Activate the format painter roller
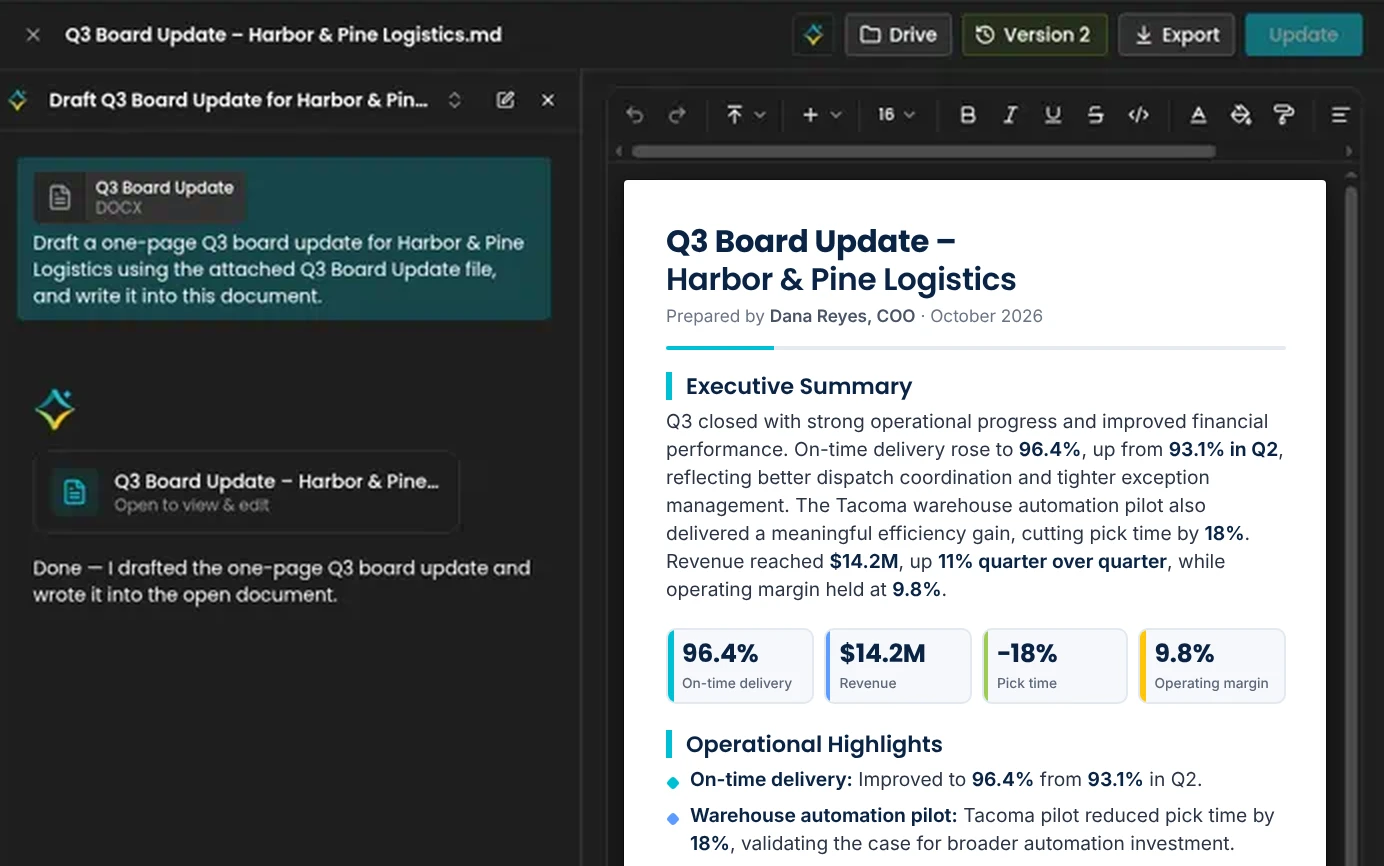The height and width of the screenshot is (866, 1384). point(1284,115)
